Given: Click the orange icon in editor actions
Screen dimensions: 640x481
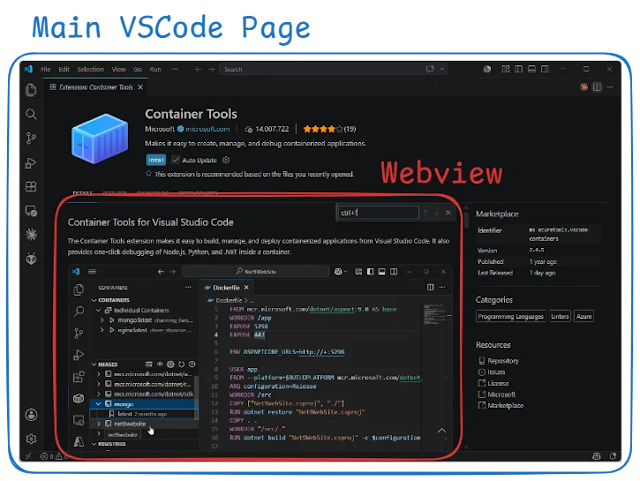Looking at the screenshot, I should point(584,87).
